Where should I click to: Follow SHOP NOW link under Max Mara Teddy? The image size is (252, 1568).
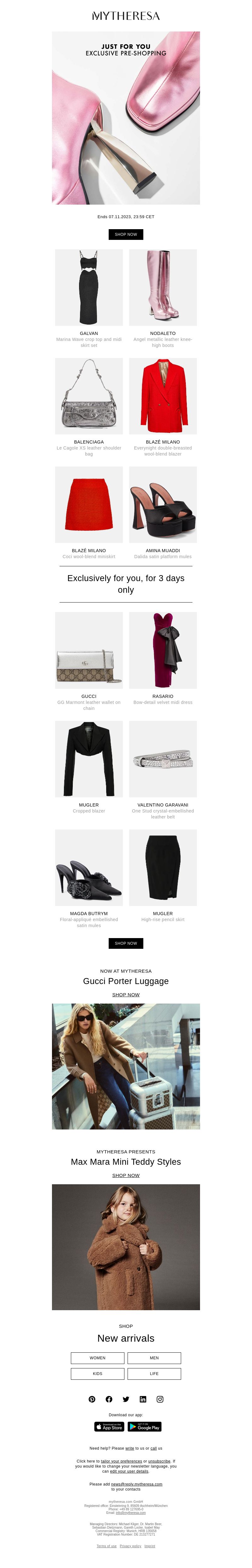click(126, 1175)
